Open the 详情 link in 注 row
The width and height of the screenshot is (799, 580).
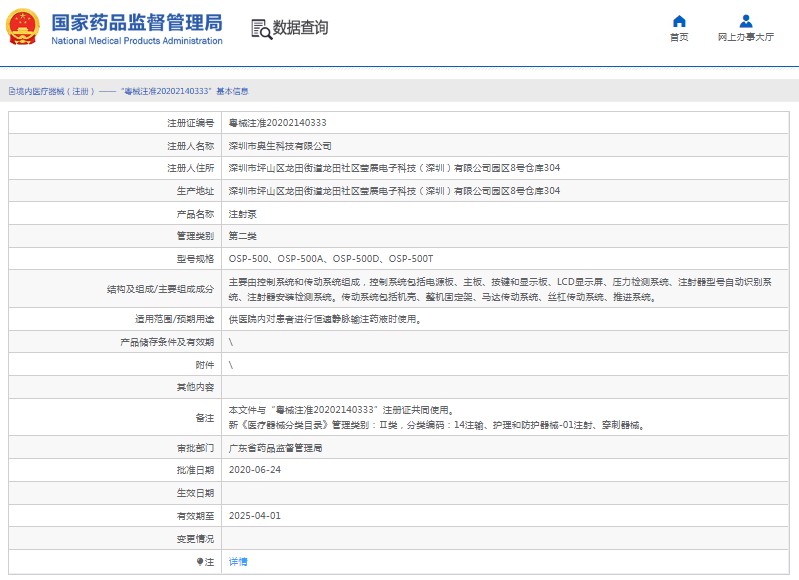click(238, 562)
